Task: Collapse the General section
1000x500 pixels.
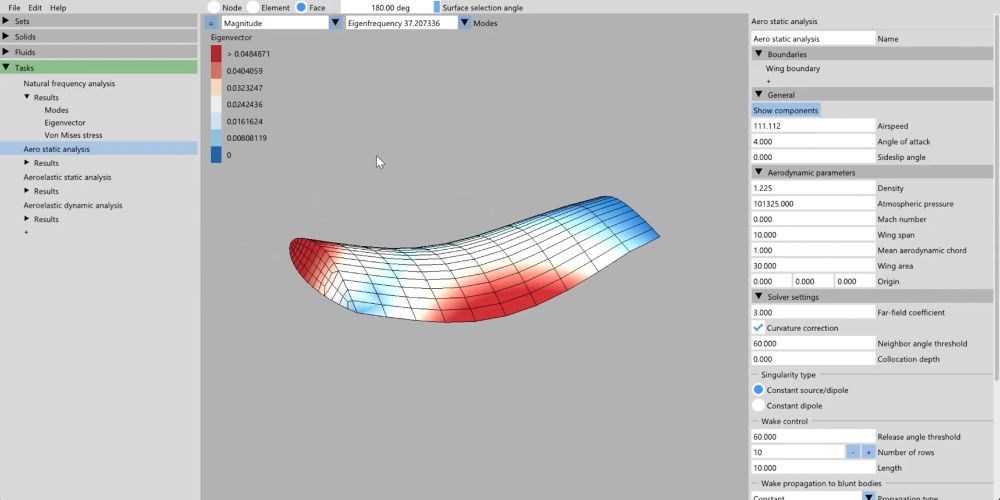Action: pyautogui.click(x=758, y=94)
